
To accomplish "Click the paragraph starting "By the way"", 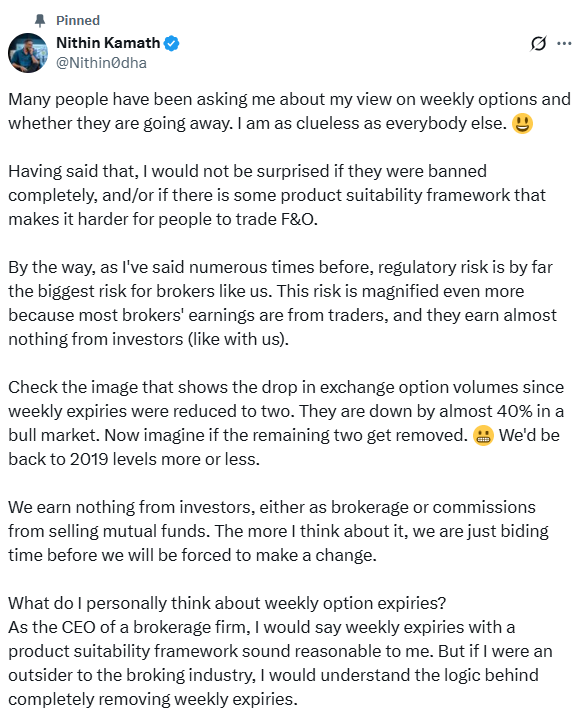I will (x=283, y=303).
